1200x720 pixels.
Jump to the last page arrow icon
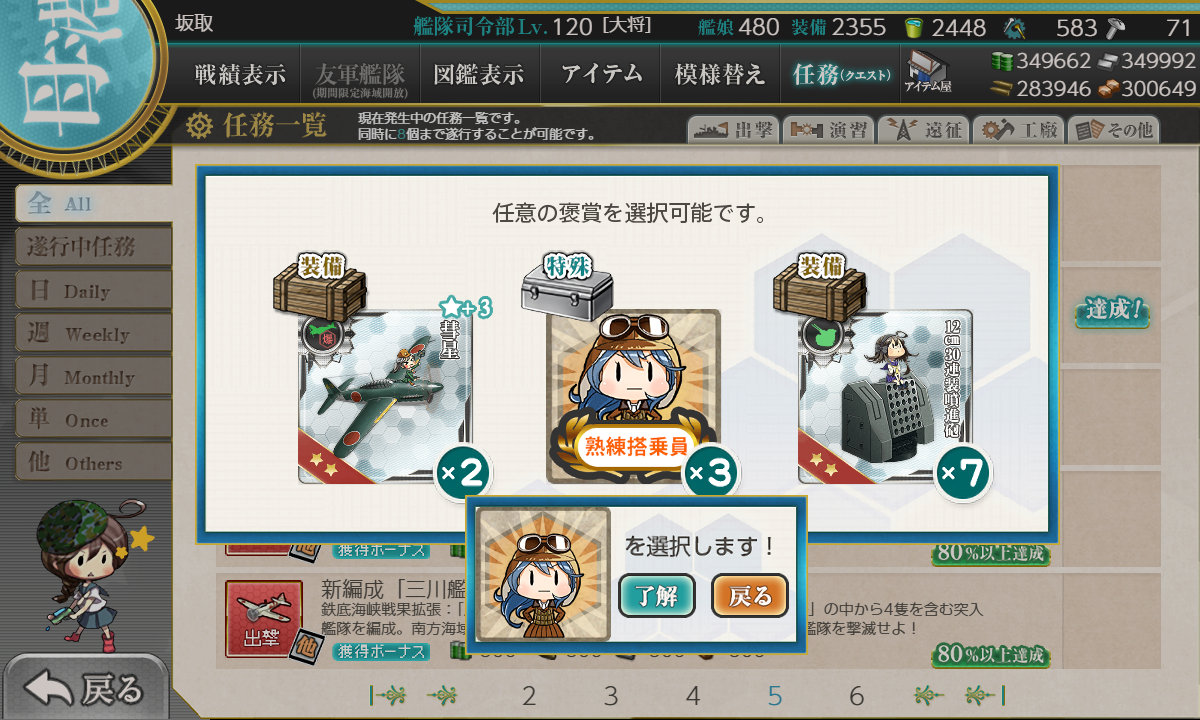985,696
